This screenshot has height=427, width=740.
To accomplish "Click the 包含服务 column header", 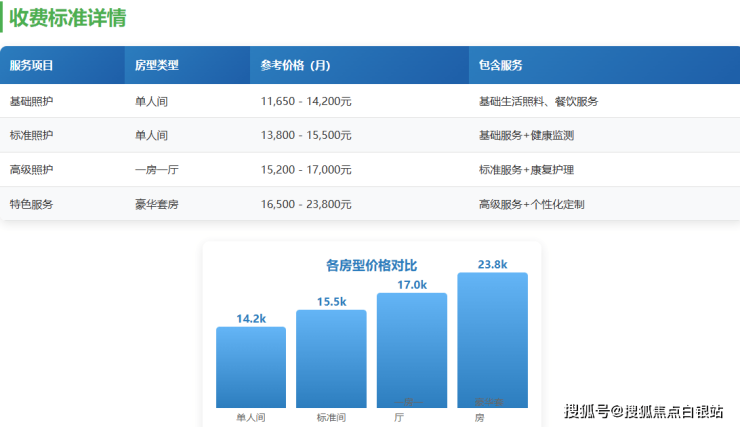I will click(500, 66).
